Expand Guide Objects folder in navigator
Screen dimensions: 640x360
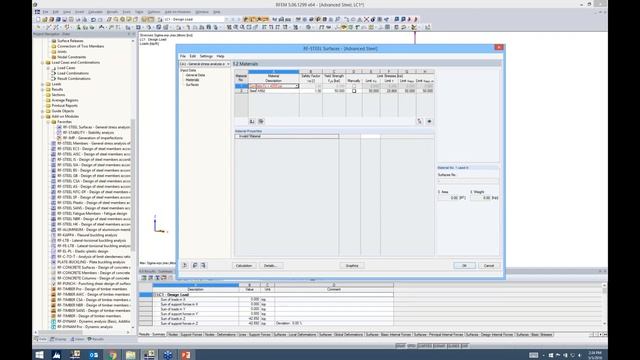[42, 111]
